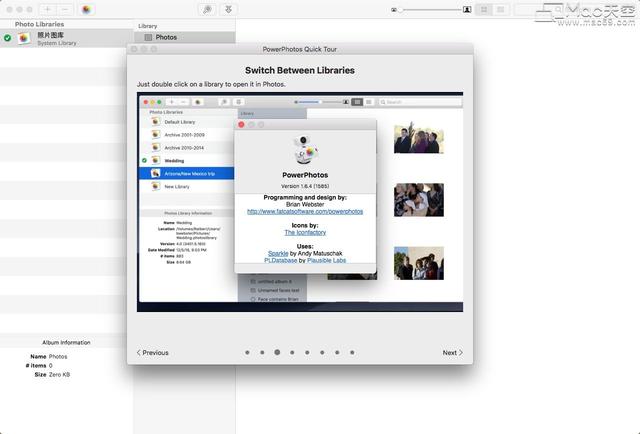Jump to the second tour page dot
This screenshot has height=434, width=640.
(262, 352)
